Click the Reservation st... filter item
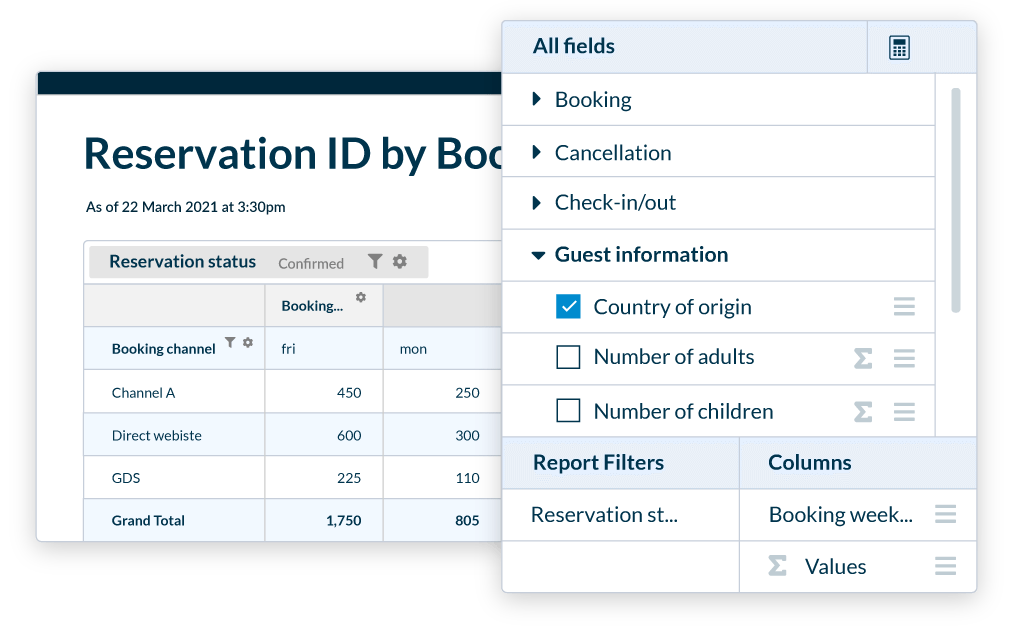 [x=604, y=515]
